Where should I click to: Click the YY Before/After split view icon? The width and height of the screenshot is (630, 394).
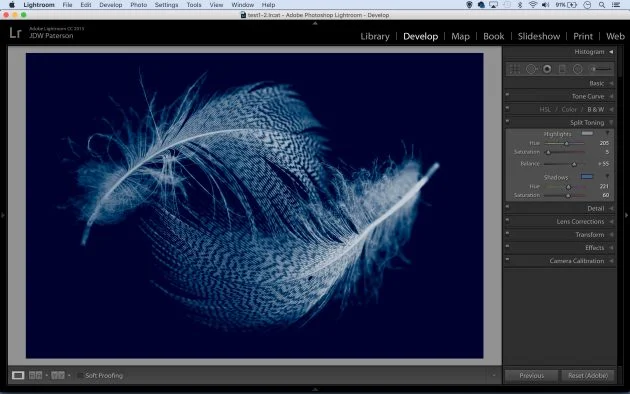[57, 375]
